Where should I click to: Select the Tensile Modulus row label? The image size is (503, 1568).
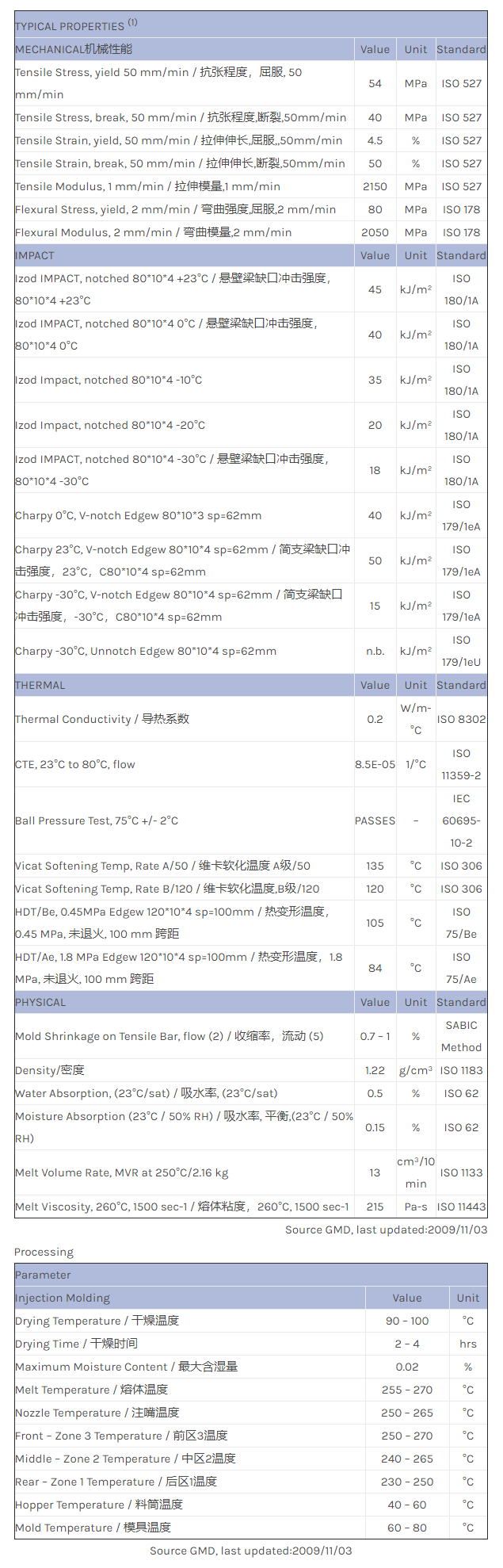(x=147, y=186)
